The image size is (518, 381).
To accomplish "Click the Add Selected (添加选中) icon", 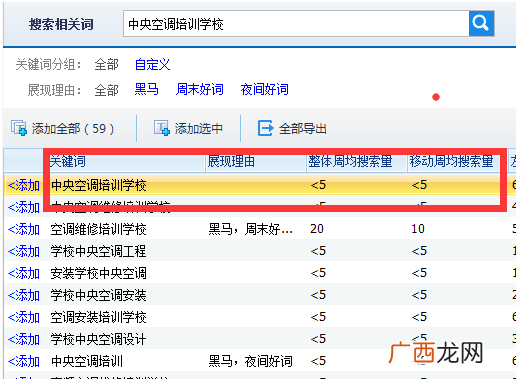I will point(162,128).
